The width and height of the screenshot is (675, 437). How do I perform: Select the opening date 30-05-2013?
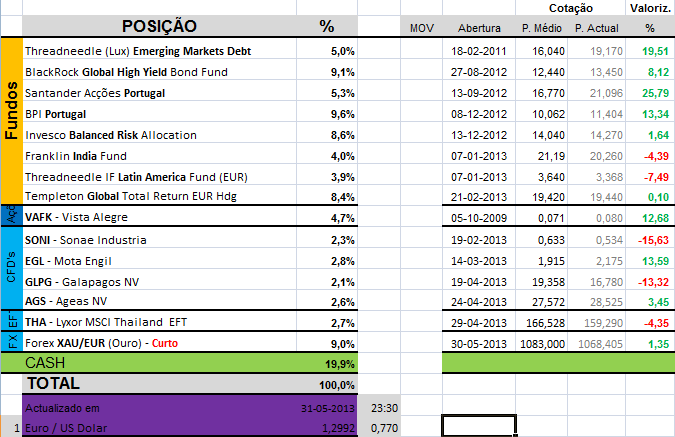point(479,344)
